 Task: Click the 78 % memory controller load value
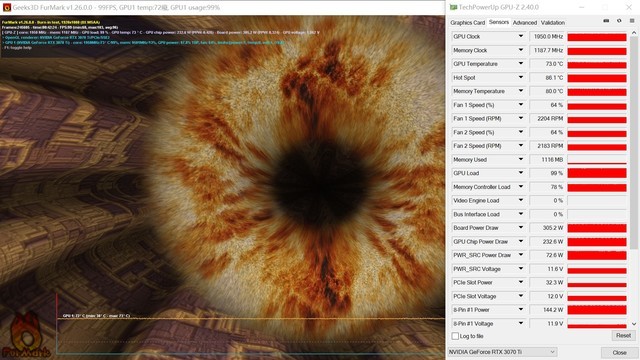click(557, 187)
